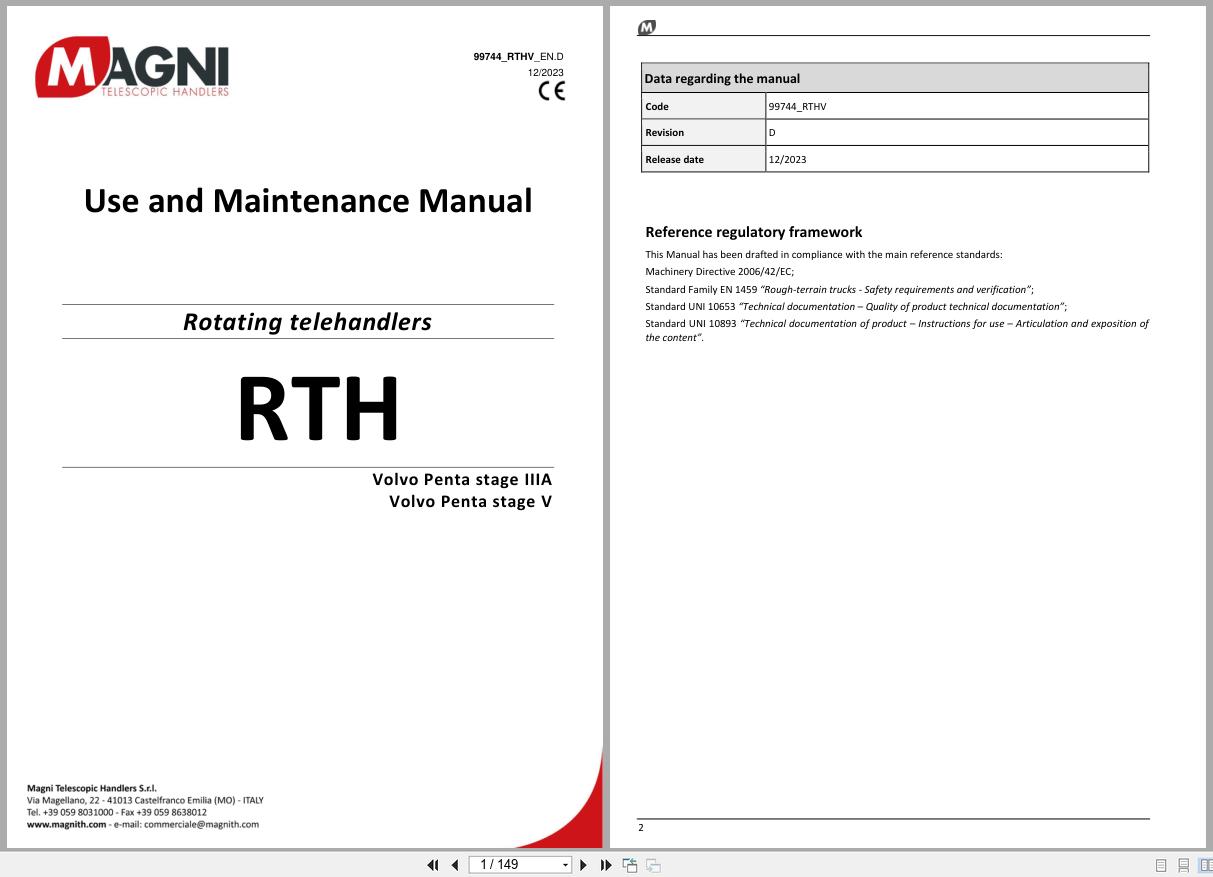
Task: Select the Standard UNI 10653 line
Action: click(856, 307)
